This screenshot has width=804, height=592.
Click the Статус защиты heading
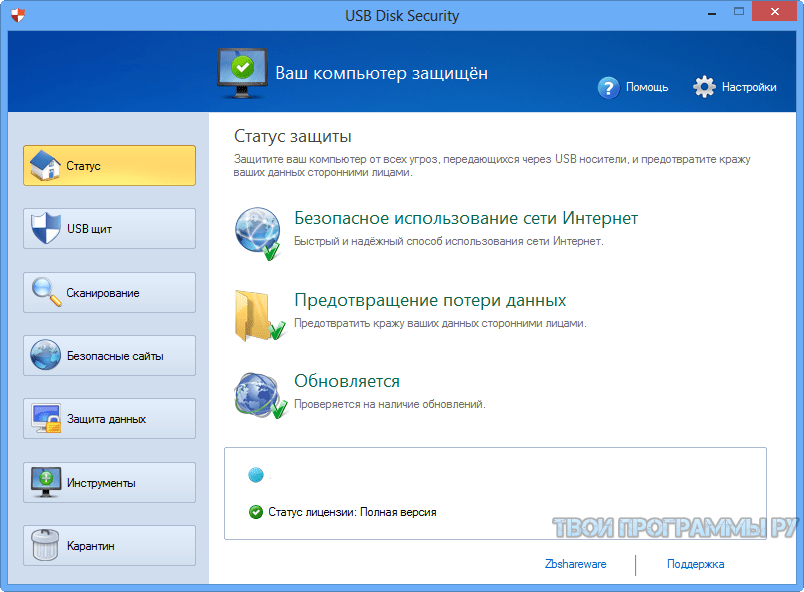point(293,136)
